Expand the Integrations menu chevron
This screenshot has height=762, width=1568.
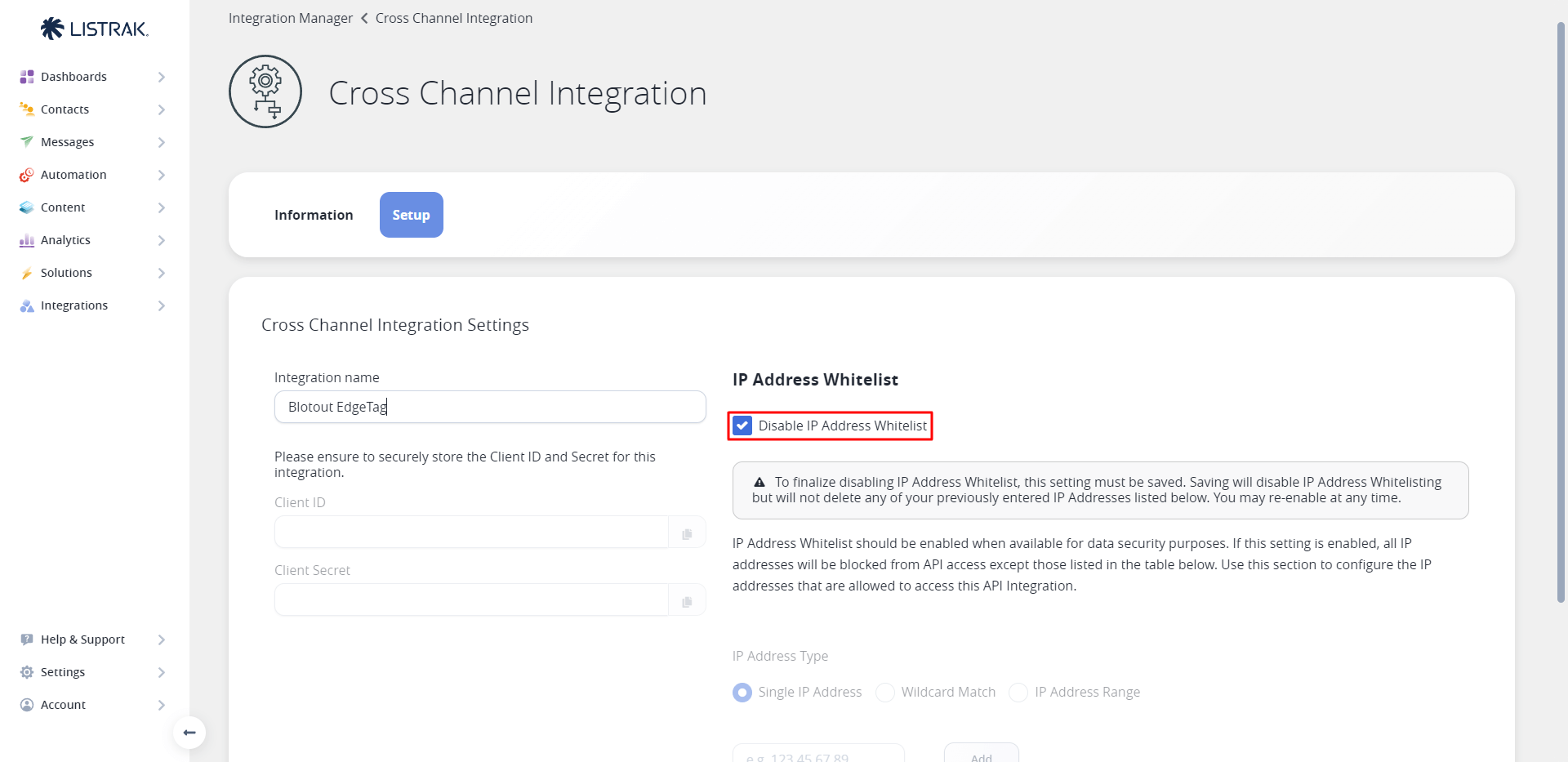click(161, 305)
